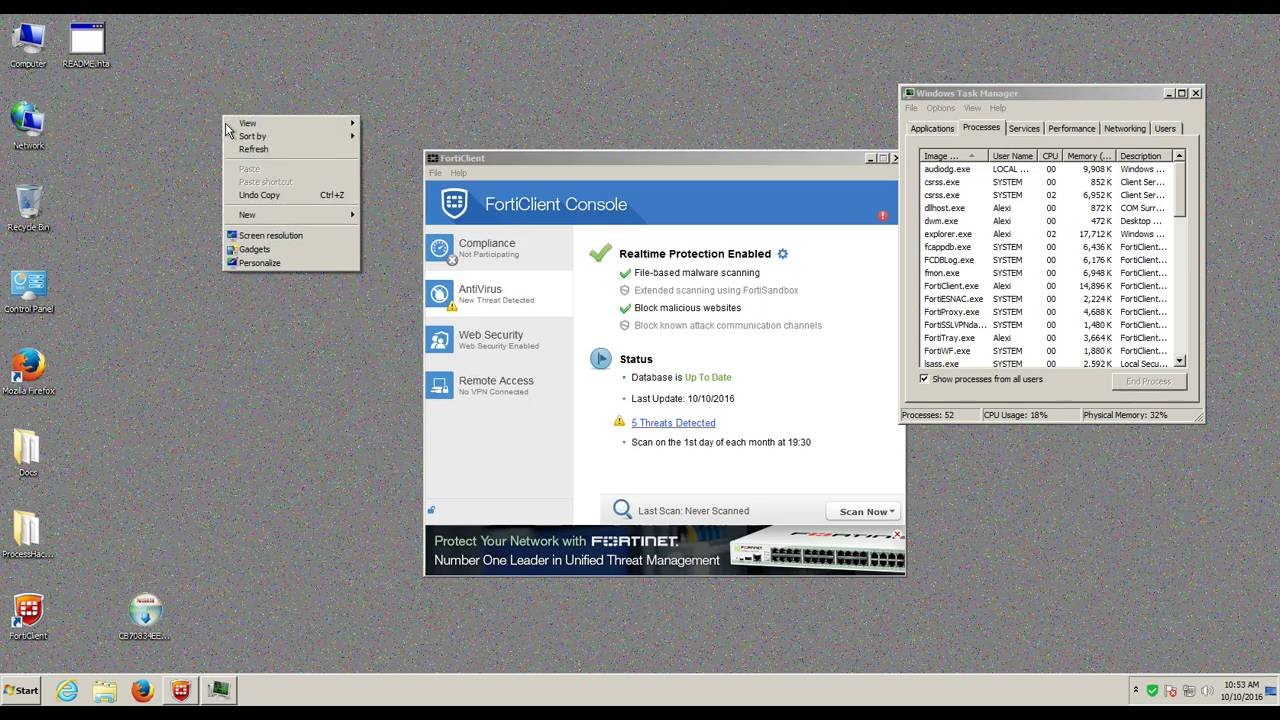Image resolution: width=1280 pixels, height=720 pixels.
Task: Open Firefox from the taskbar
Action: point(142,690)
